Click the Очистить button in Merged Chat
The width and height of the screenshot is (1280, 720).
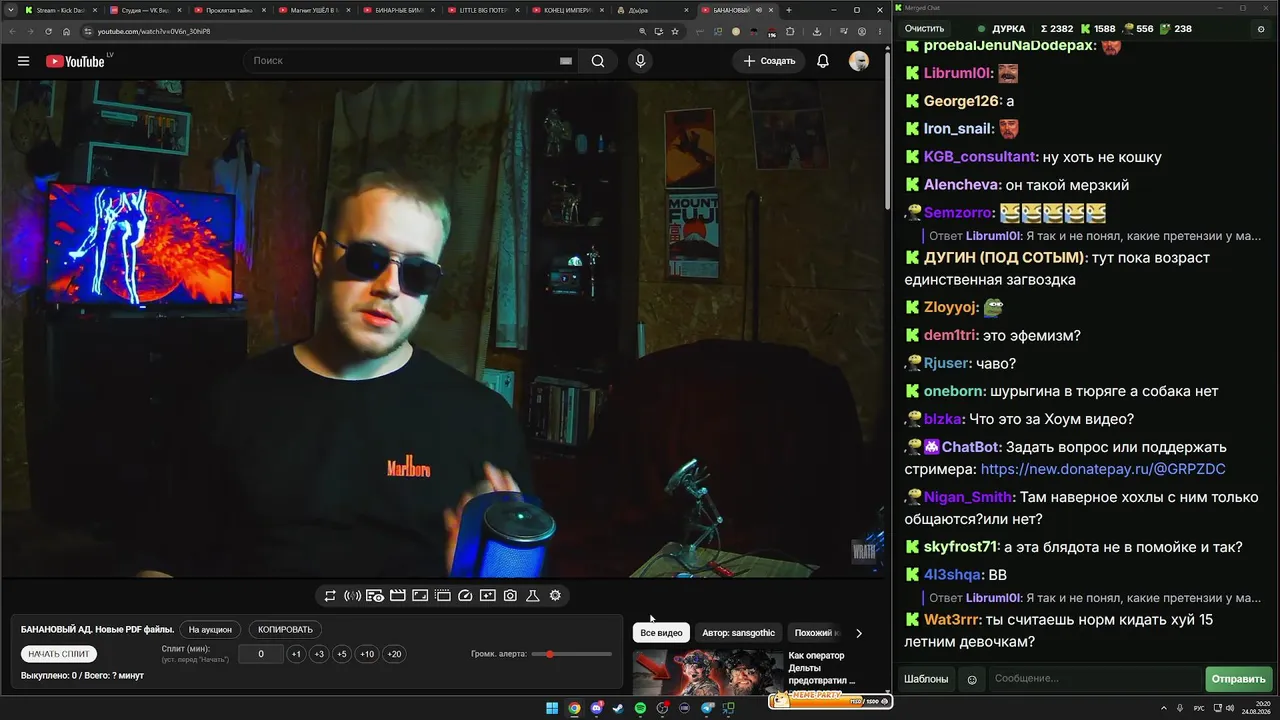coord(924,29)
